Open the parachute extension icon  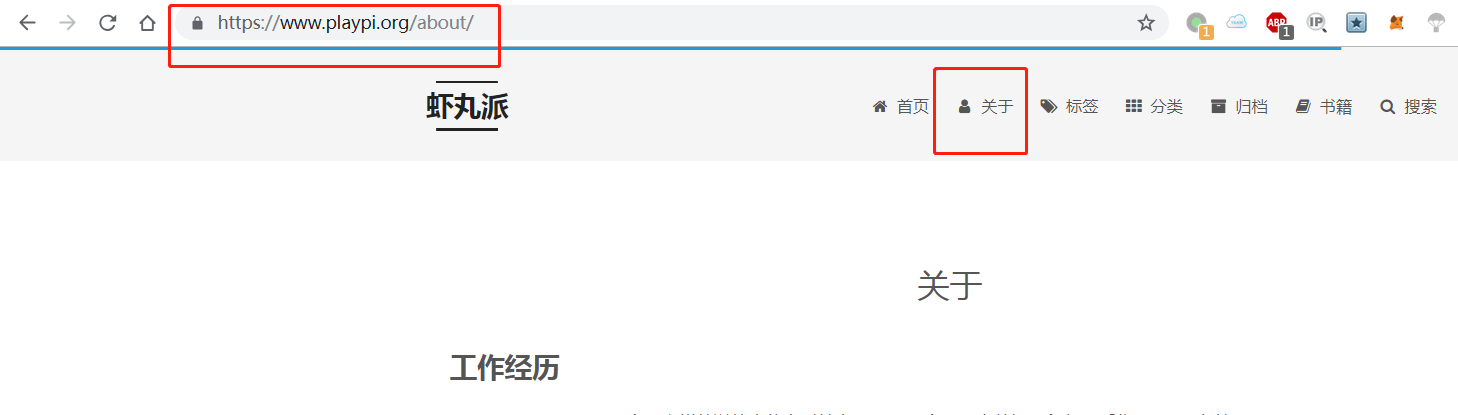click(x=1436, y=23)
